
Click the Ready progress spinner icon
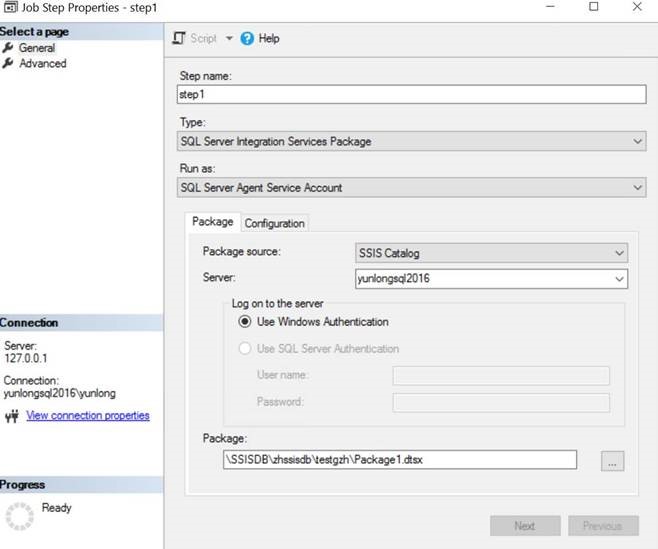(20, 515)
